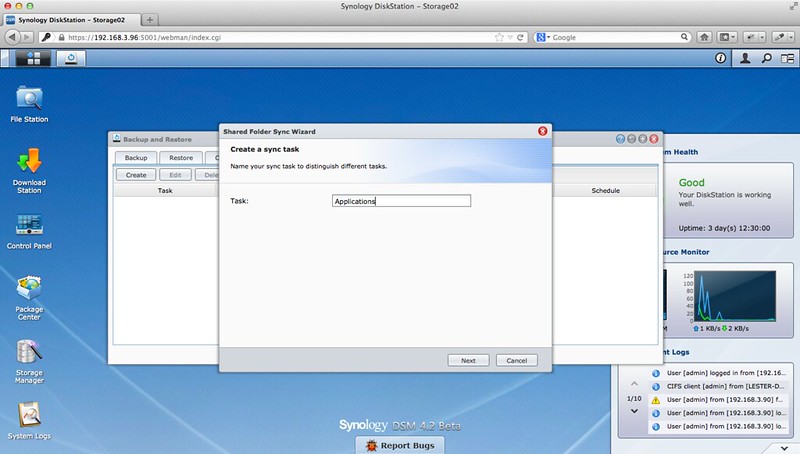Click the Edit button in Backup window
The height and width of the screenshot is (454, 800).
click(x=175, y=175)
